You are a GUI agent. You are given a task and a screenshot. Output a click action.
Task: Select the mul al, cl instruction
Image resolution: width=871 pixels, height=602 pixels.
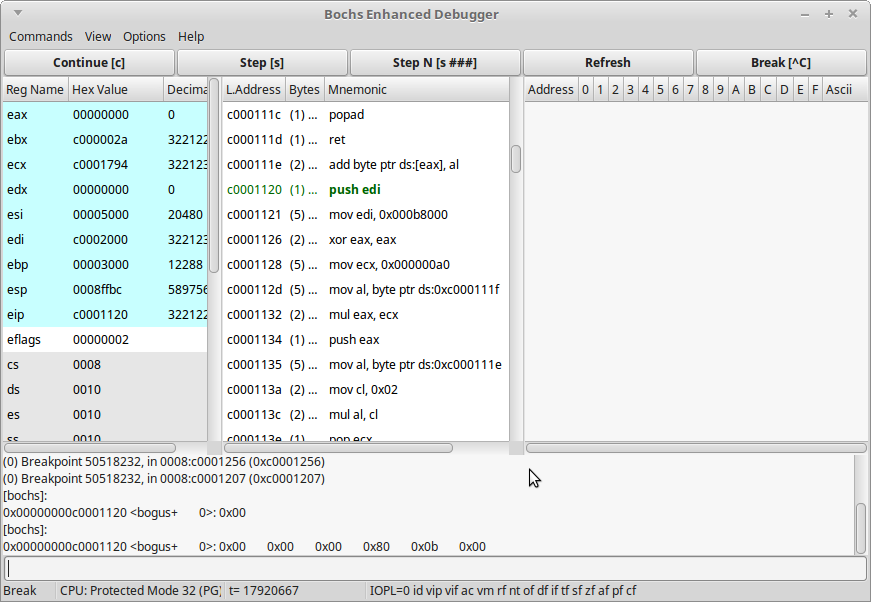click(x=366, y=415)
